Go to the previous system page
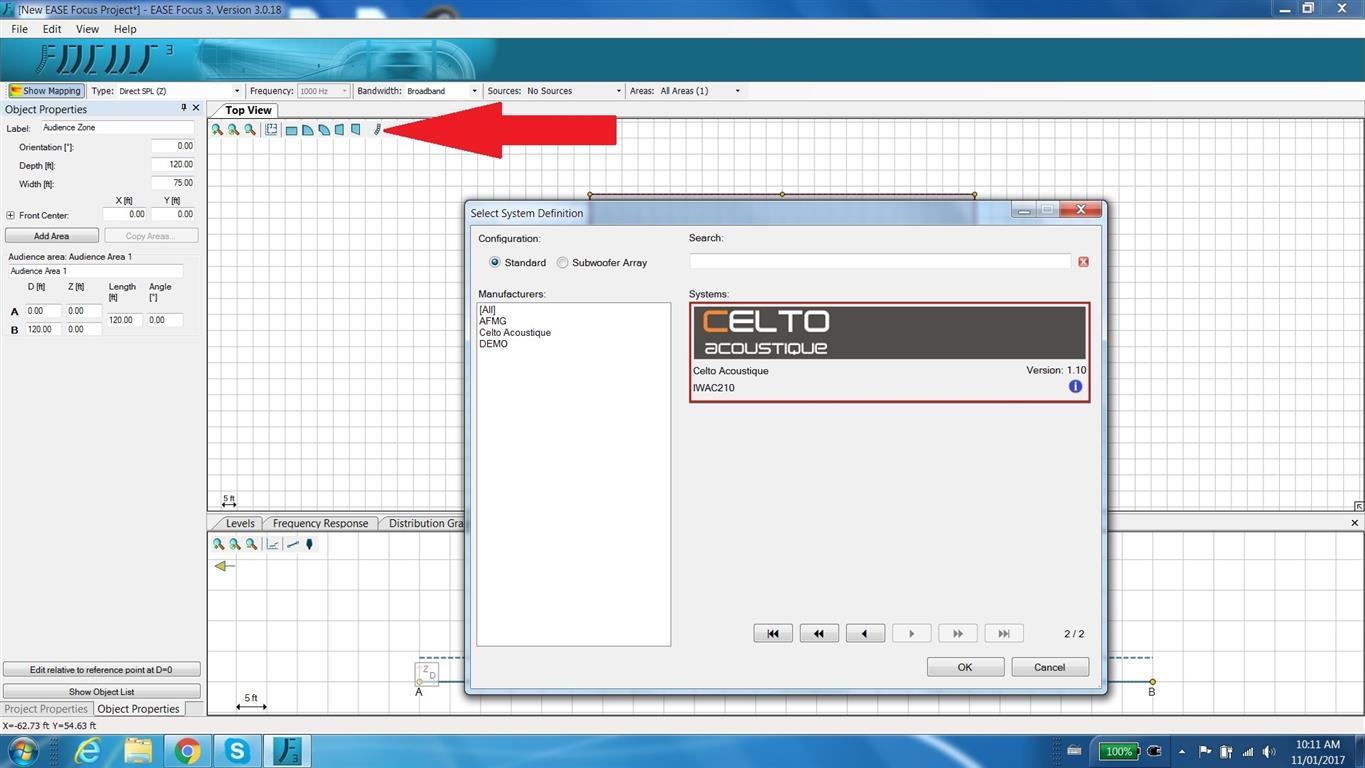1365x768 pixels. click(865, 633)
